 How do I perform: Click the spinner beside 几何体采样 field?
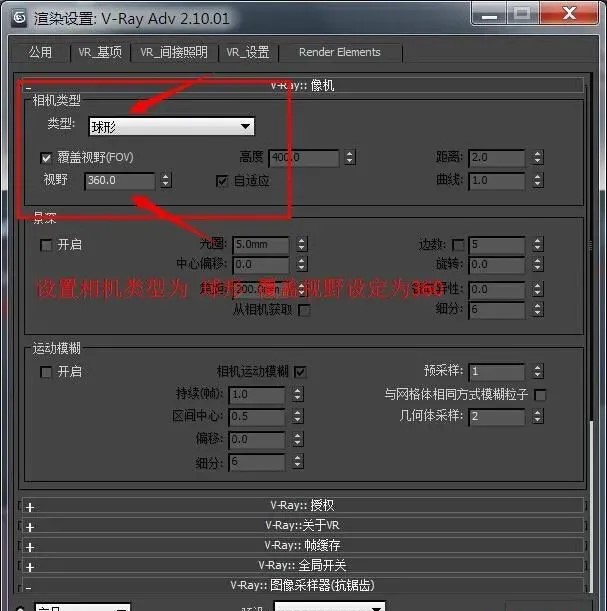[538, 417]
